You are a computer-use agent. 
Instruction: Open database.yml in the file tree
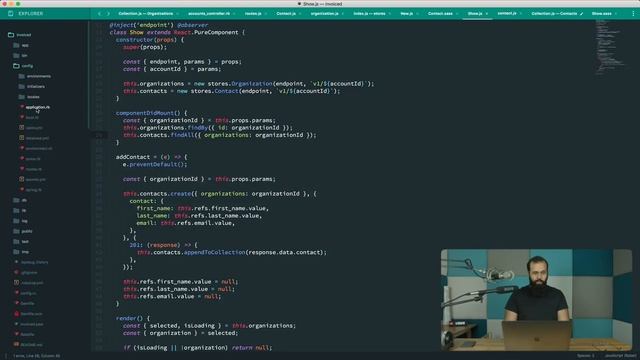pos(37,138)
